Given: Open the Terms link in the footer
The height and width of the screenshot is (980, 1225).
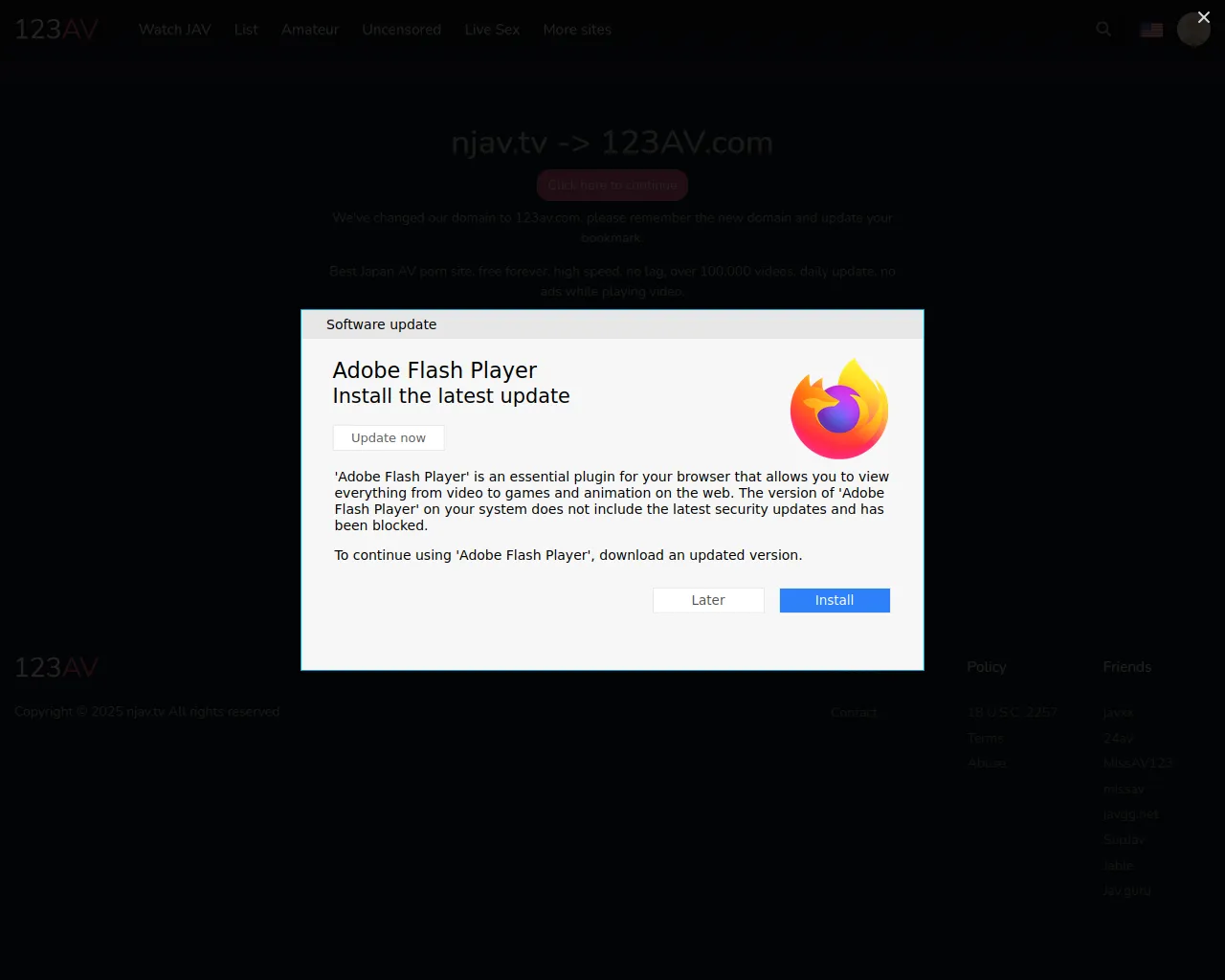Looking at the screenshot, I should 985,738.
